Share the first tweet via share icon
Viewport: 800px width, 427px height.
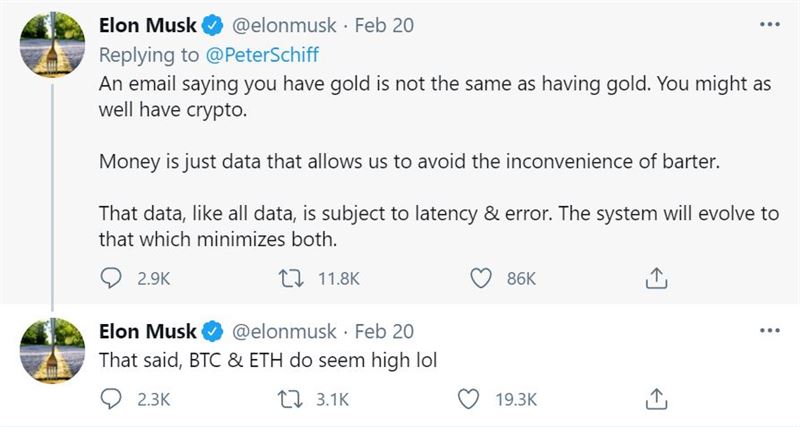click(656, 279)
